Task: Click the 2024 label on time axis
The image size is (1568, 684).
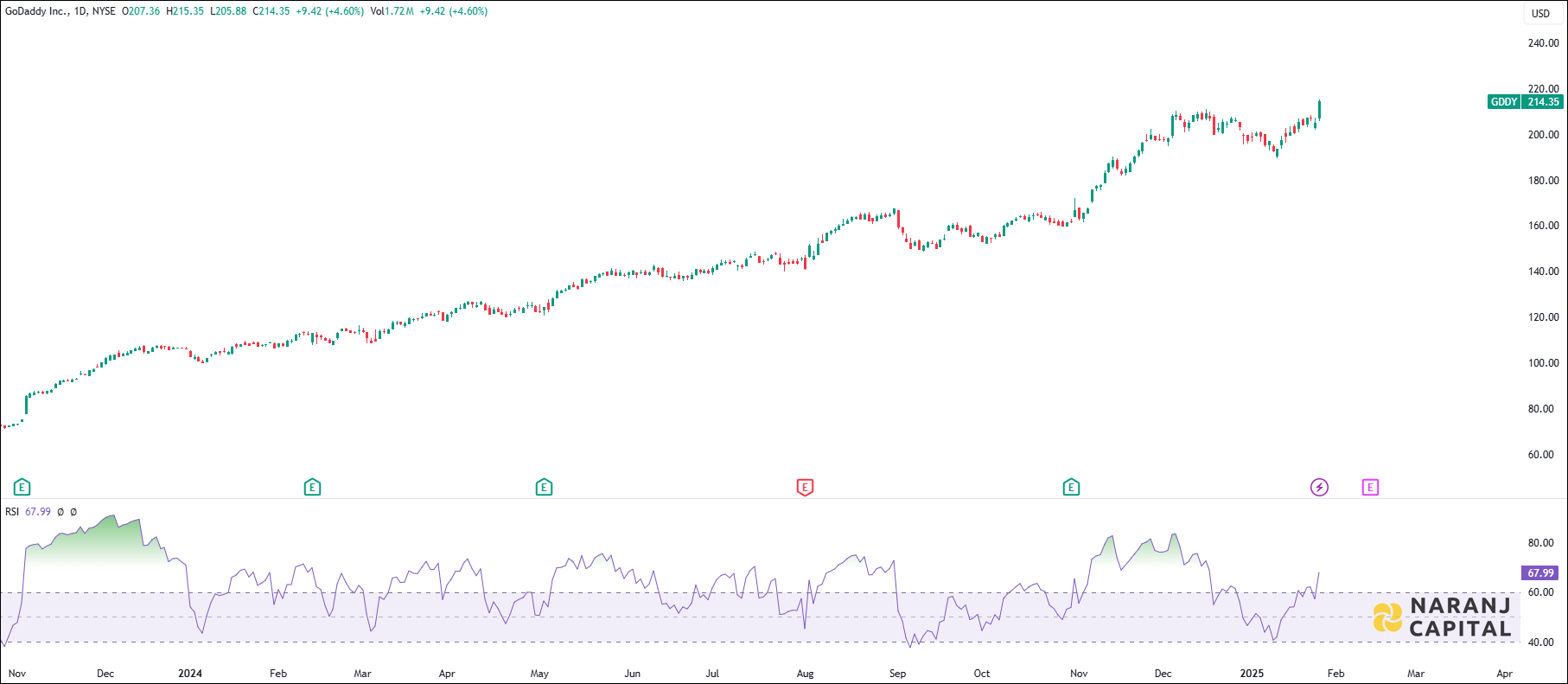Action: point(190,674)
